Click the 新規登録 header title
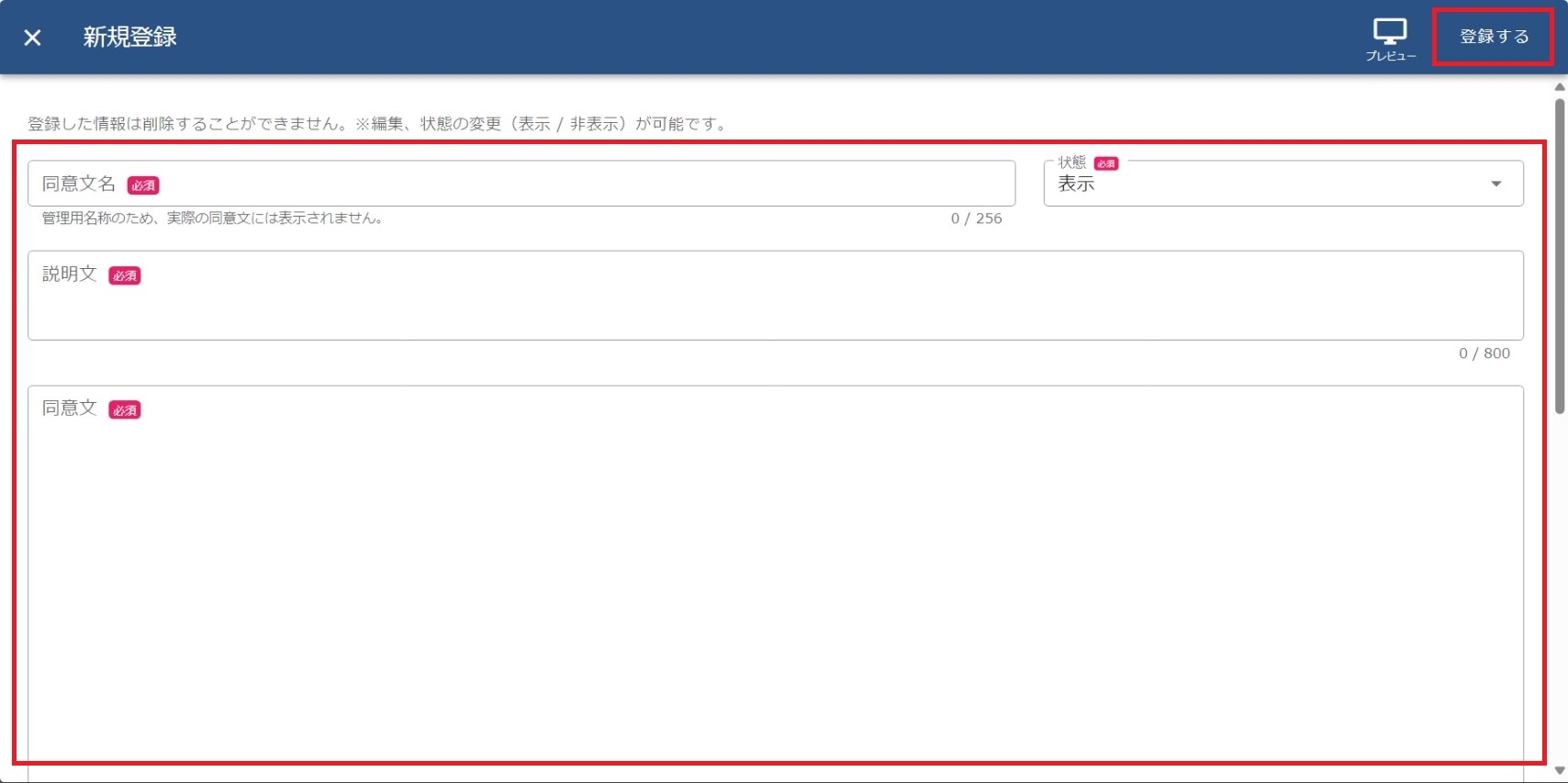Screen dimensions: 1568x783 (x=129, y=38)
